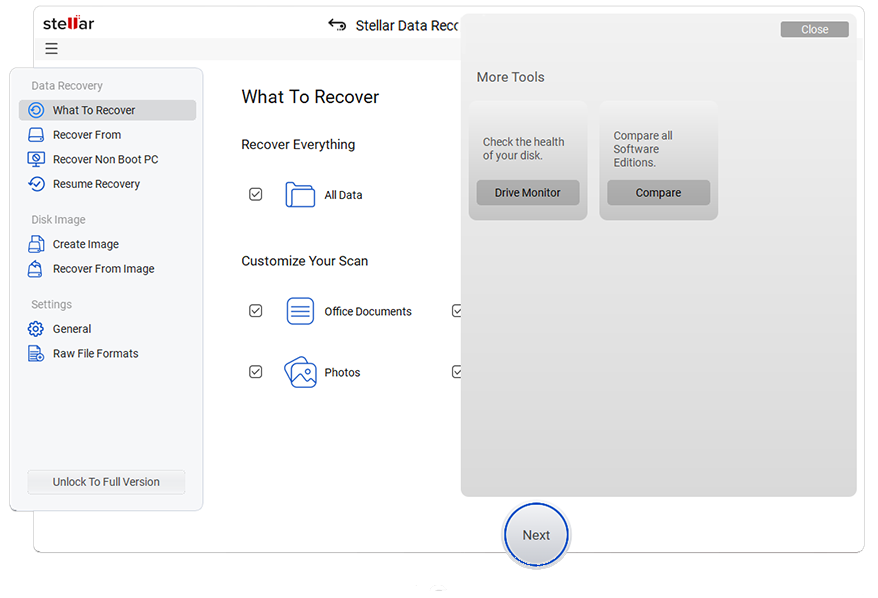Screen dimensions: 878x598
Task: Click the Resume Recovery icon
Action: click(x=36, y=184)
